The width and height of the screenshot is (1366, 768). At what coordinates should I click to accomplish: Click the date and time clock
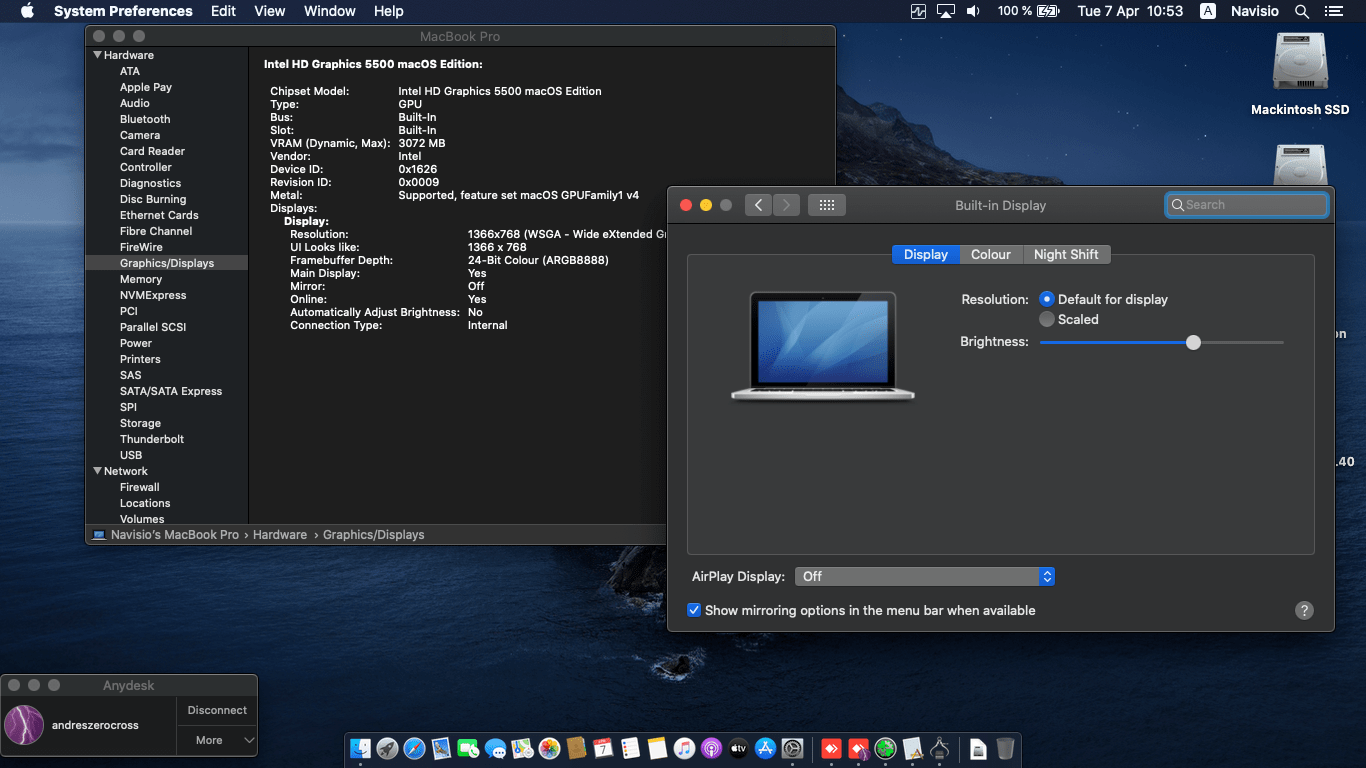(x=1130, y=11)
